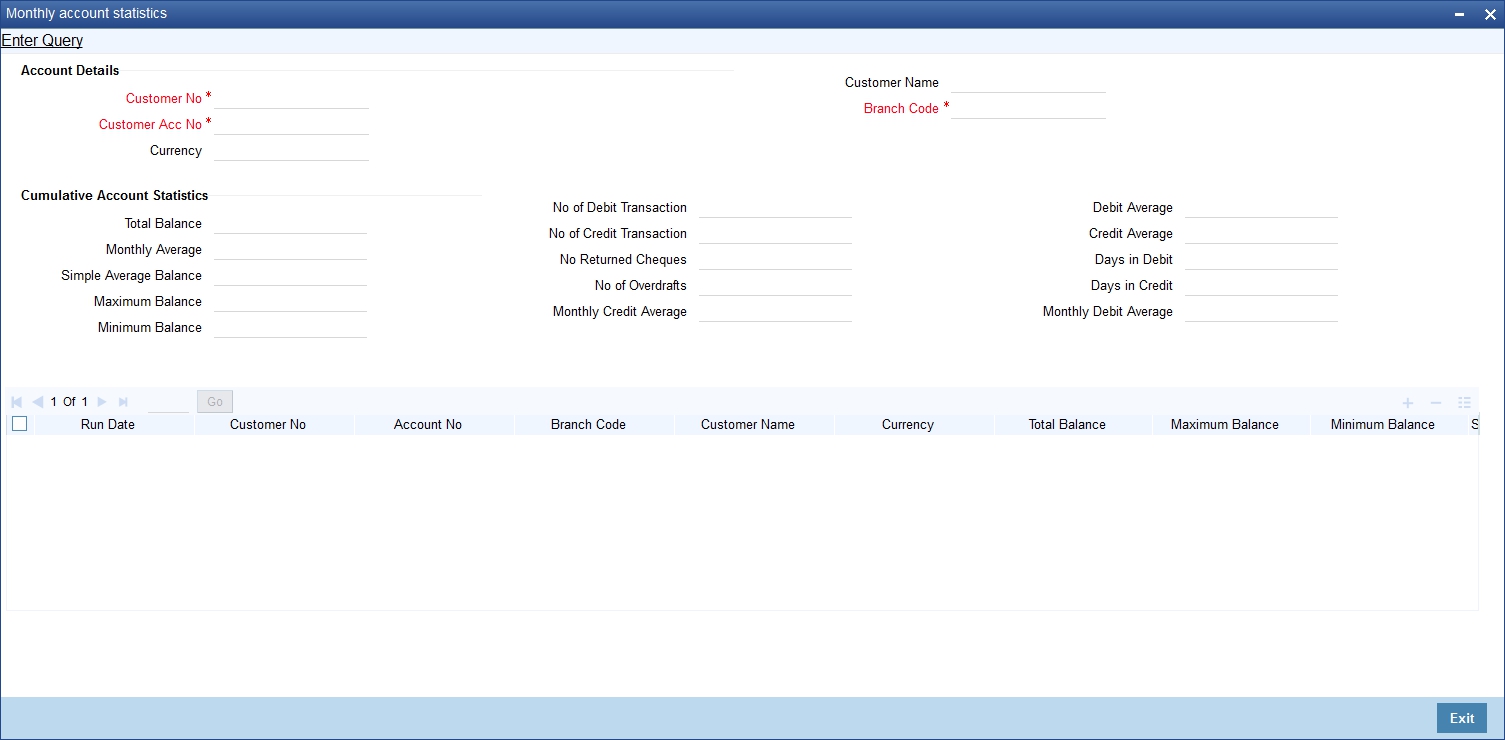Tick the select-all checkbox in grid header
This screenshot has height=740, width=1505.
click(x=19, y=424)
